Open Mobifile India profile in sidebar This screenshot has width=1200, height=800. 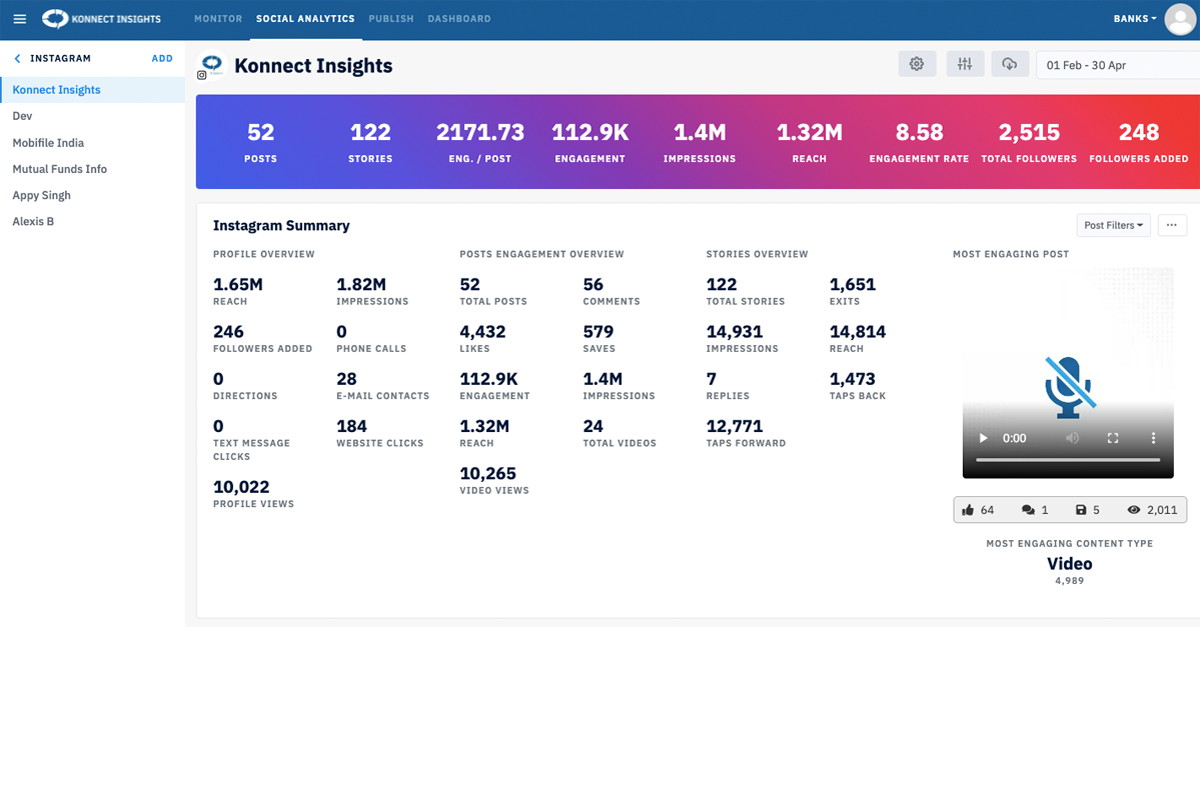[92, 143]
